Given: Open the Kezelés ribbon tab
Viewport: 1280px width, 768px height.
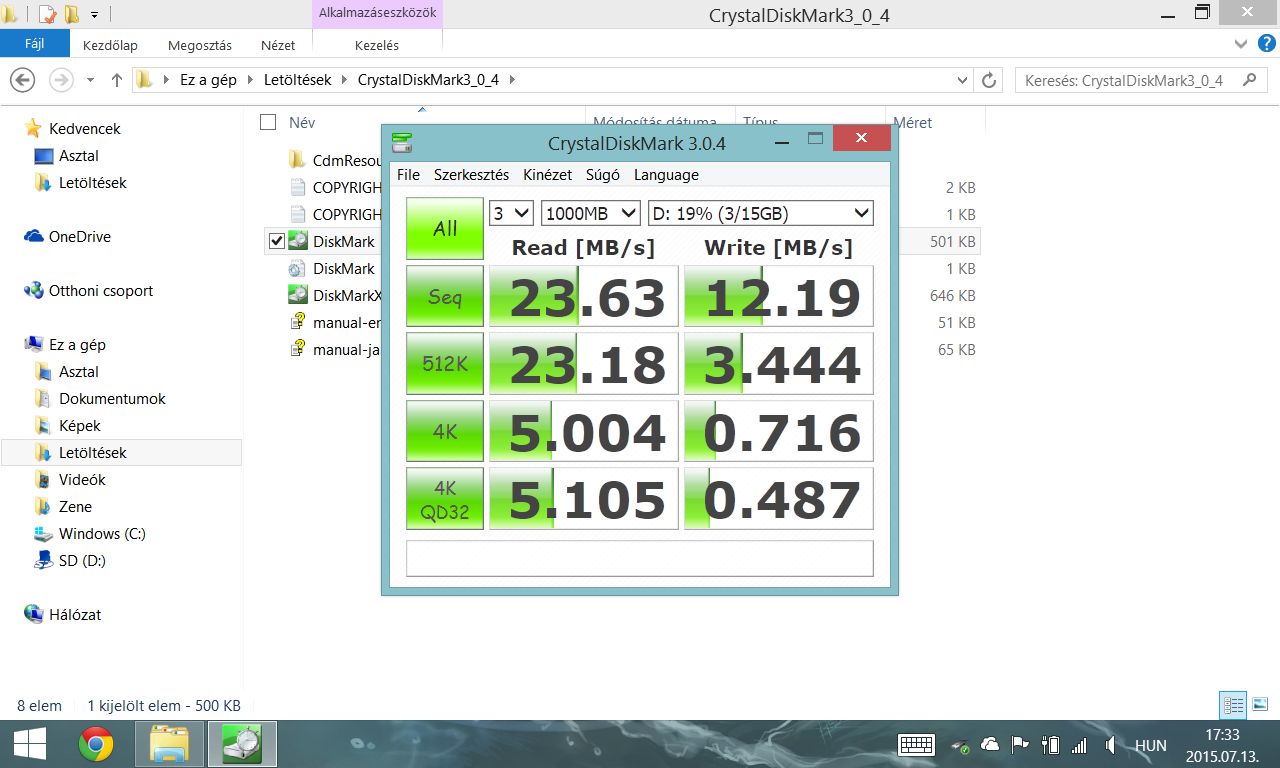Looking at the screenshot, I should pos(377,45).
